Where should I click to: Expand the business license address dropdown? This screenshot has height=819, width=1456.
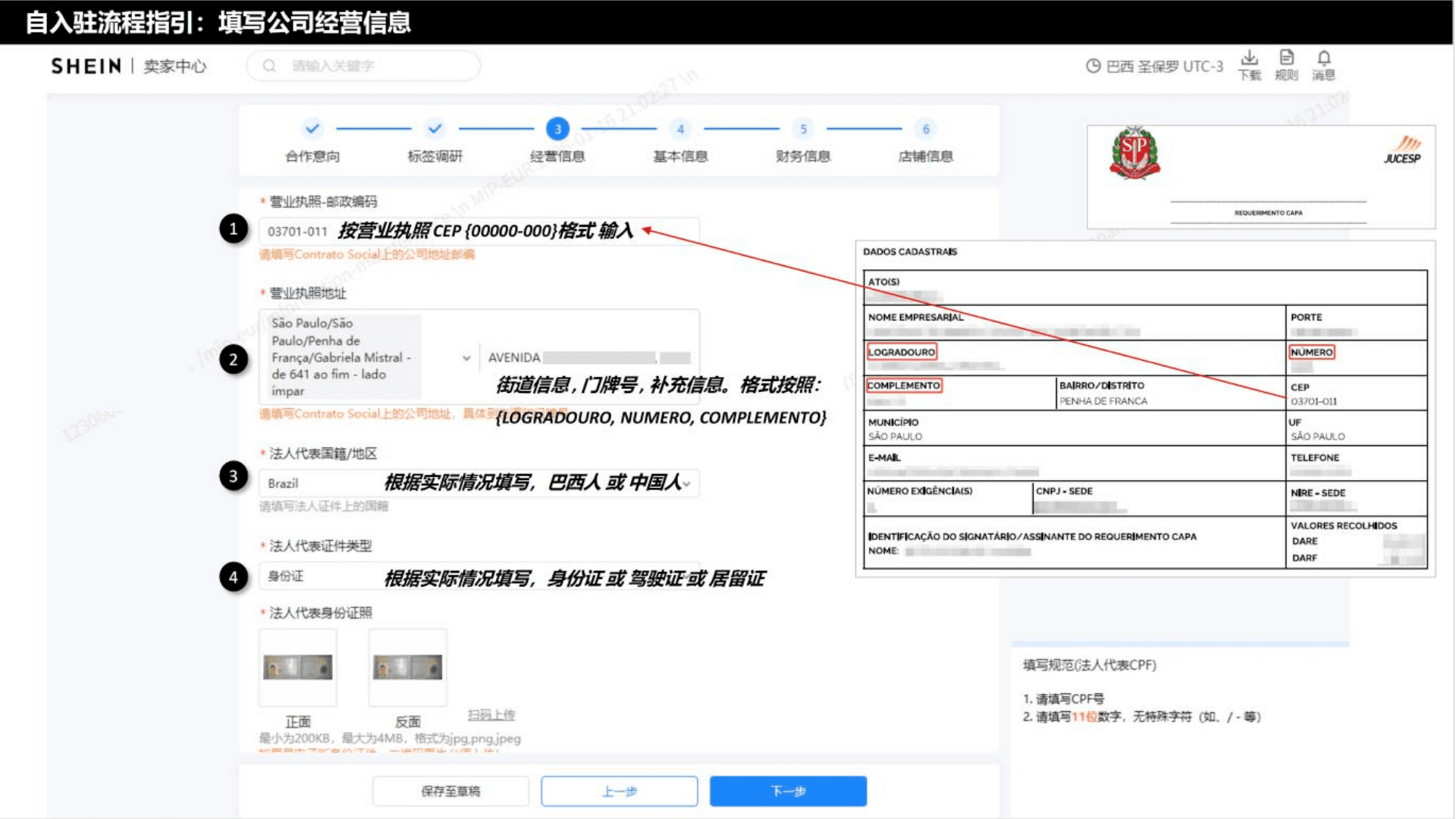click(x=466, y=357)
